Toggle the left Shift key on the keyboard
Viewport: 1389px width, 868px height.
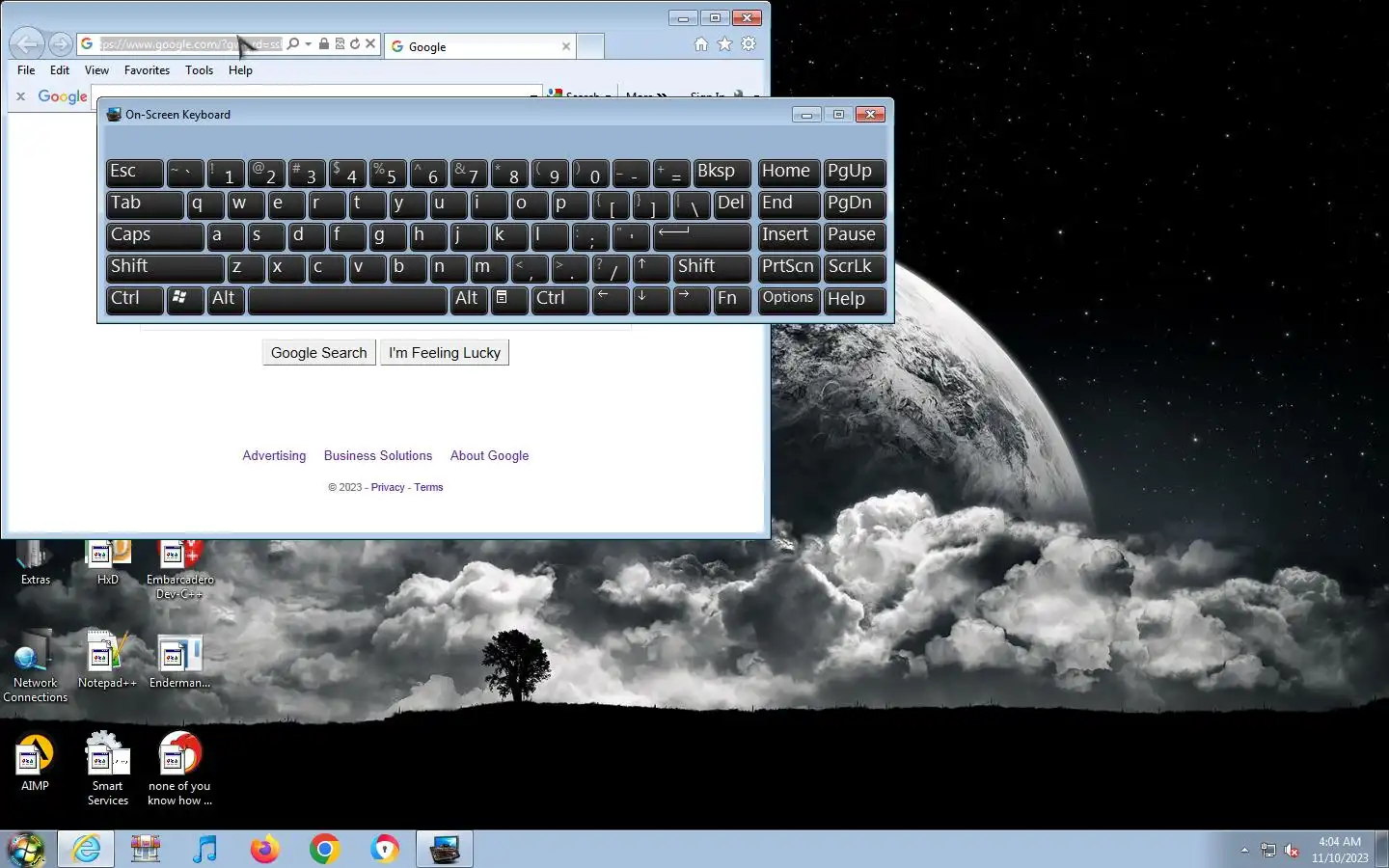tap(165, 268)
